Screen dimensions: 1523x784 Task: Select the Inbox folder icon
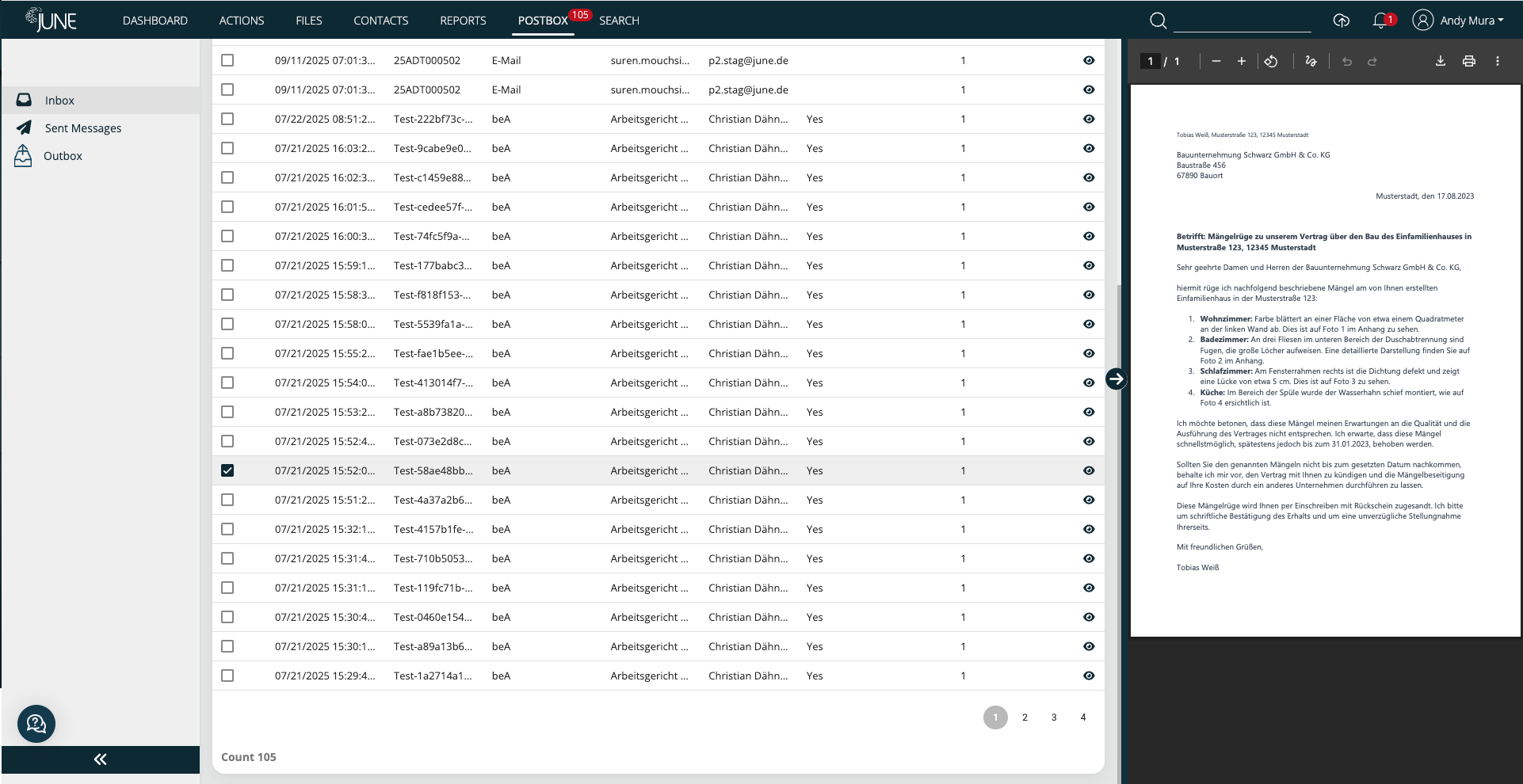pos(25,100)
